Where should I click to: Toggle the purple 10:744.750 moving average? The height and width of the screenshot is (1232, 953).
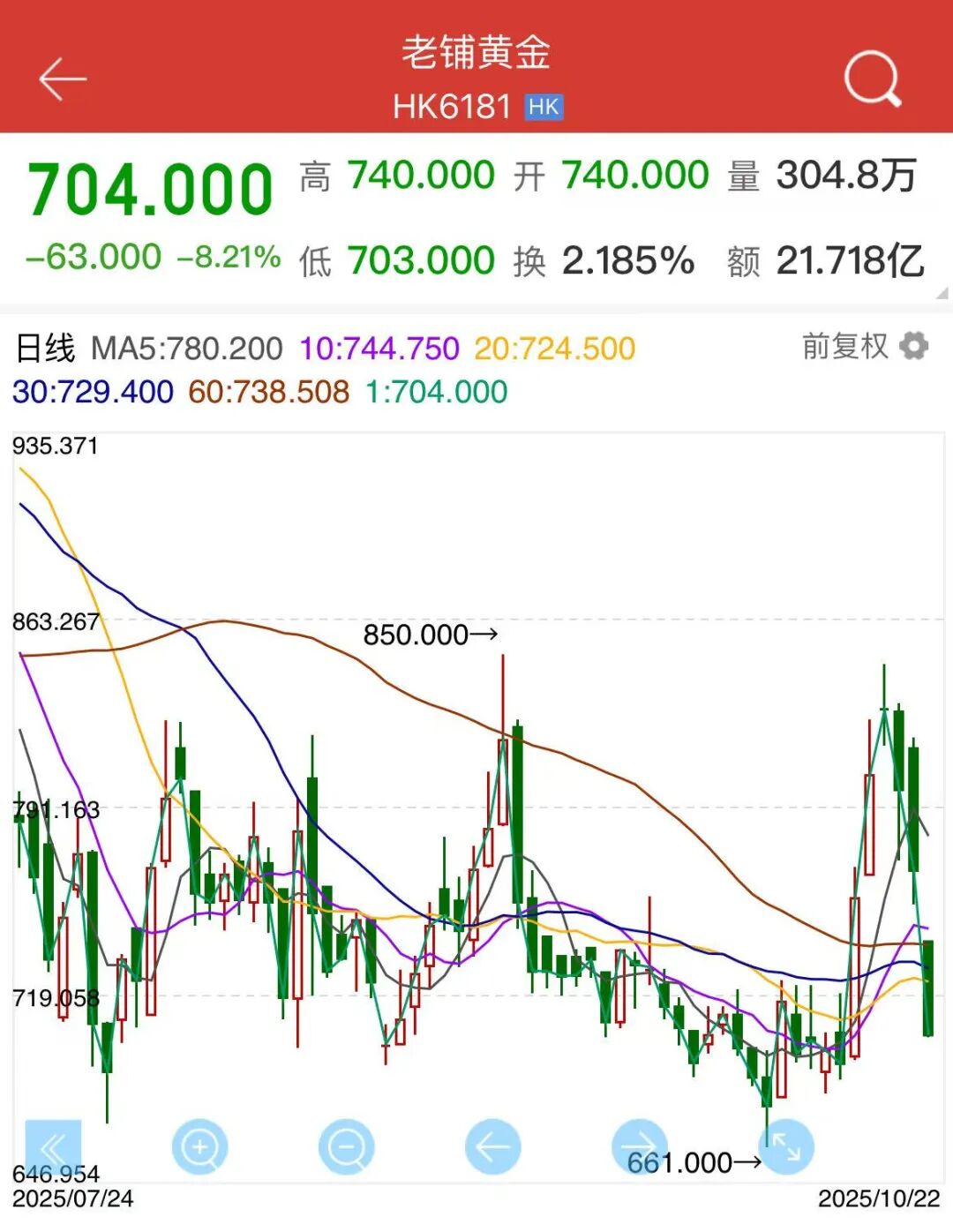[379, 349]
